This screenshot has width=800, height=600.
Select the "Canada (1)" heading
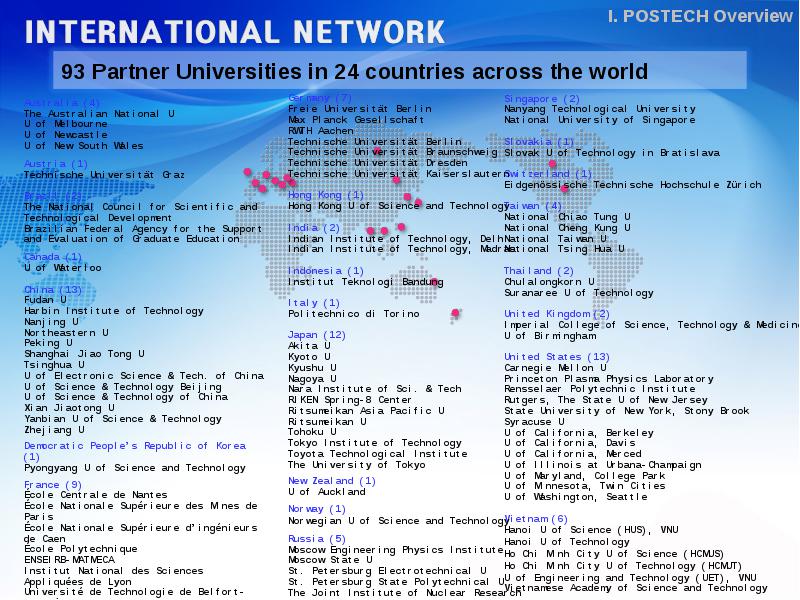[x=53, y=257]
